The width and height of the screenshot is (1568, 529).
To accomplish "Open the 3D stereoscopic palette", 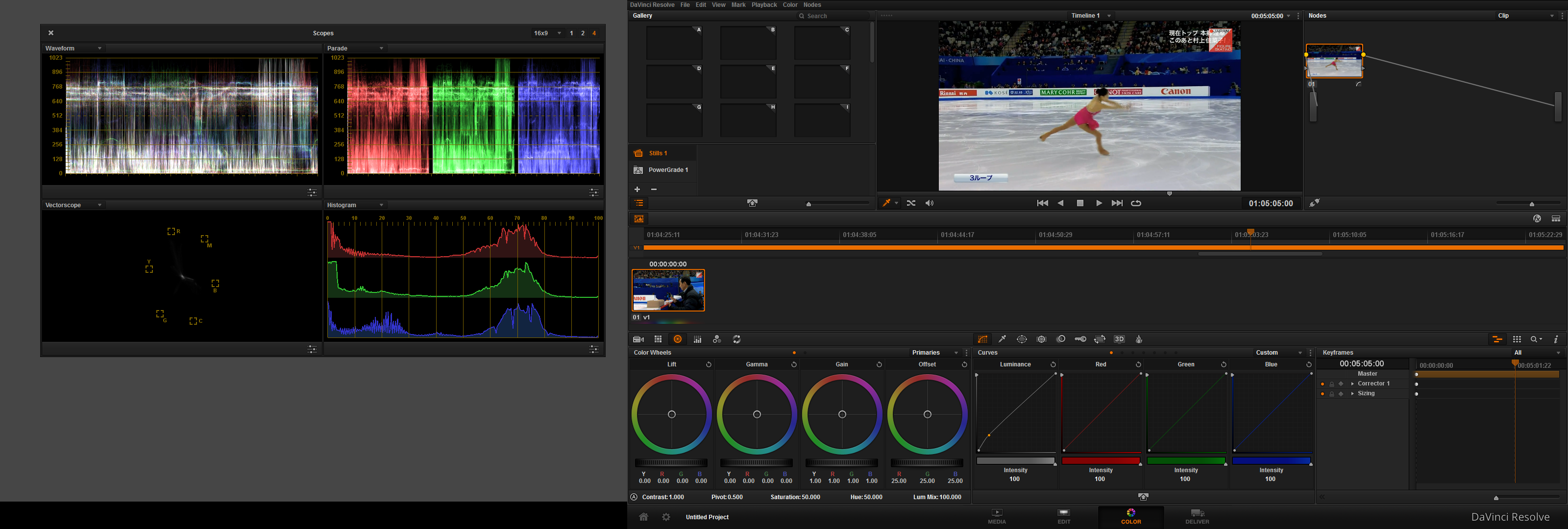I will click(x=1119, y=339).
